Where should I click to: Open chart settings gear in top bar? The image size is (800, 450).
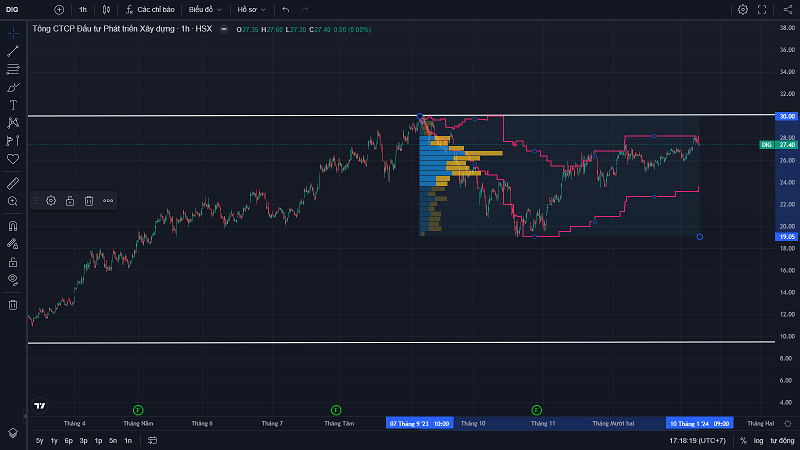click(x=743, y=9)
